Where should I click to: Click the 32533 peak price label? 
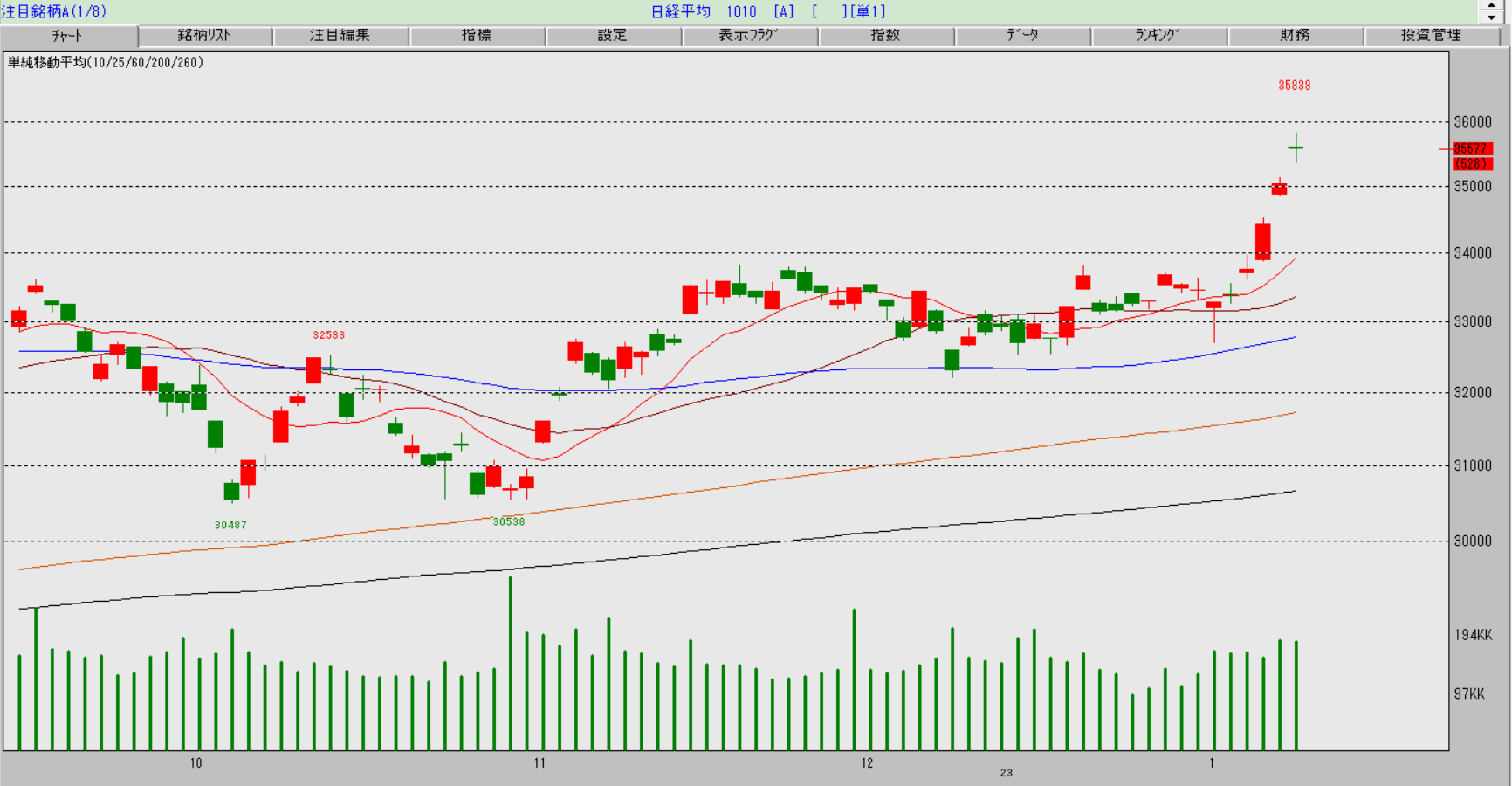coord(329,335)
